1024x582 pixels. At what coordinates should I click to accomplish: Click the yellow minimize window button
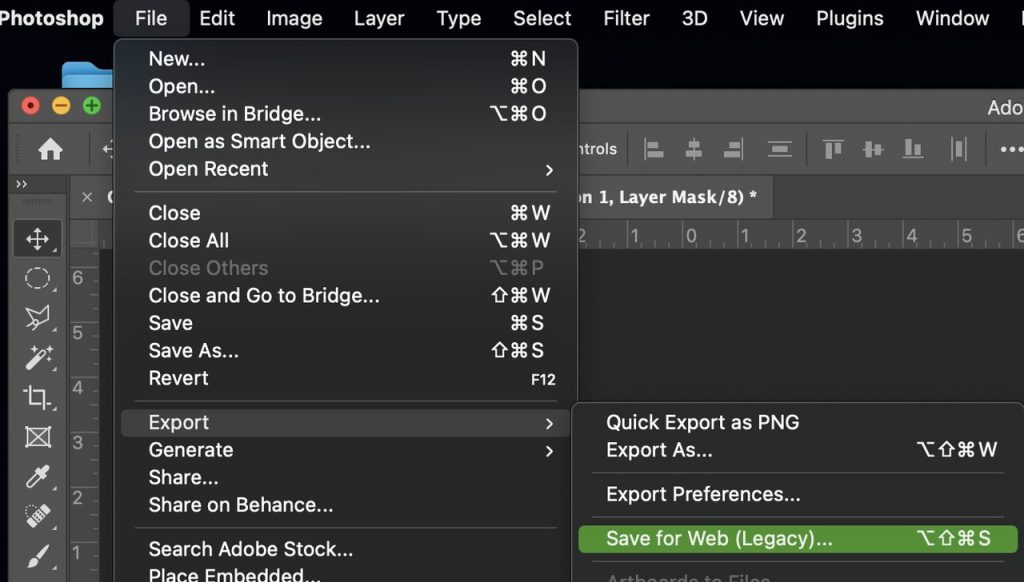pyautogui.click(x=61, y=105)
